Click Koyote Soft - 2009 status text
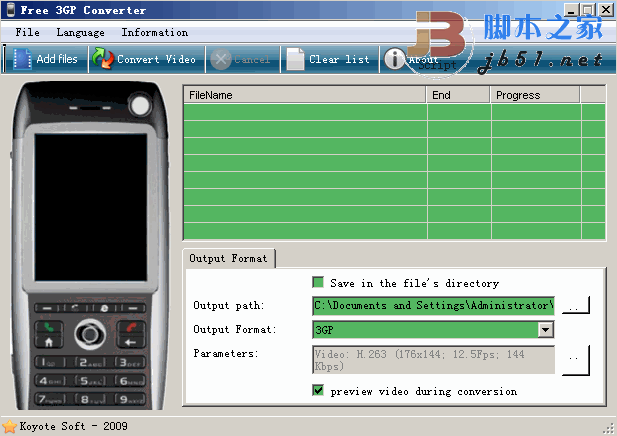 point(74,426)
